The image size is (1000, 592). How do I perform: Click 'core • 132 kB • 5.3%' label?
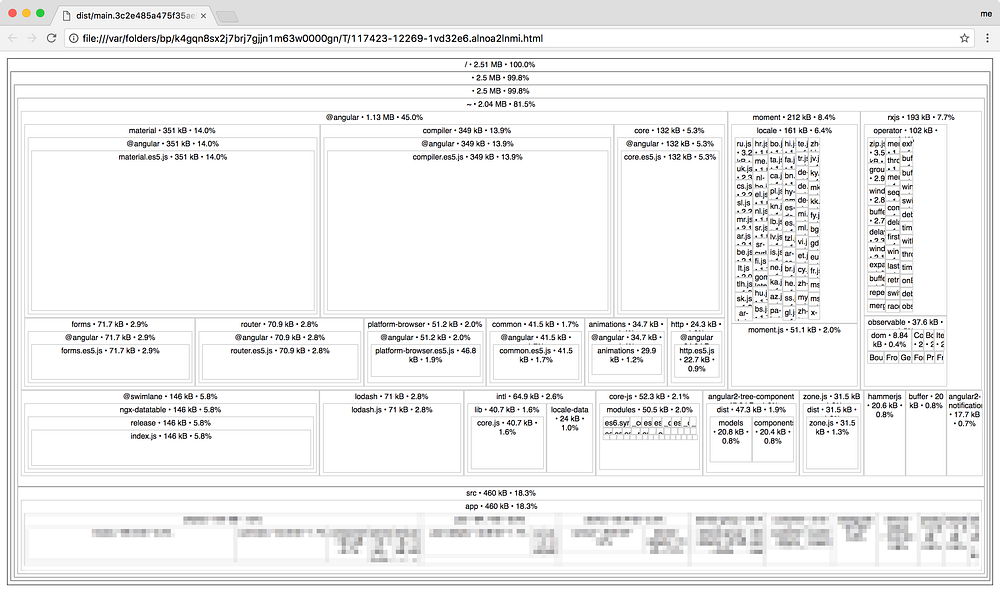(x=669, y=130)
